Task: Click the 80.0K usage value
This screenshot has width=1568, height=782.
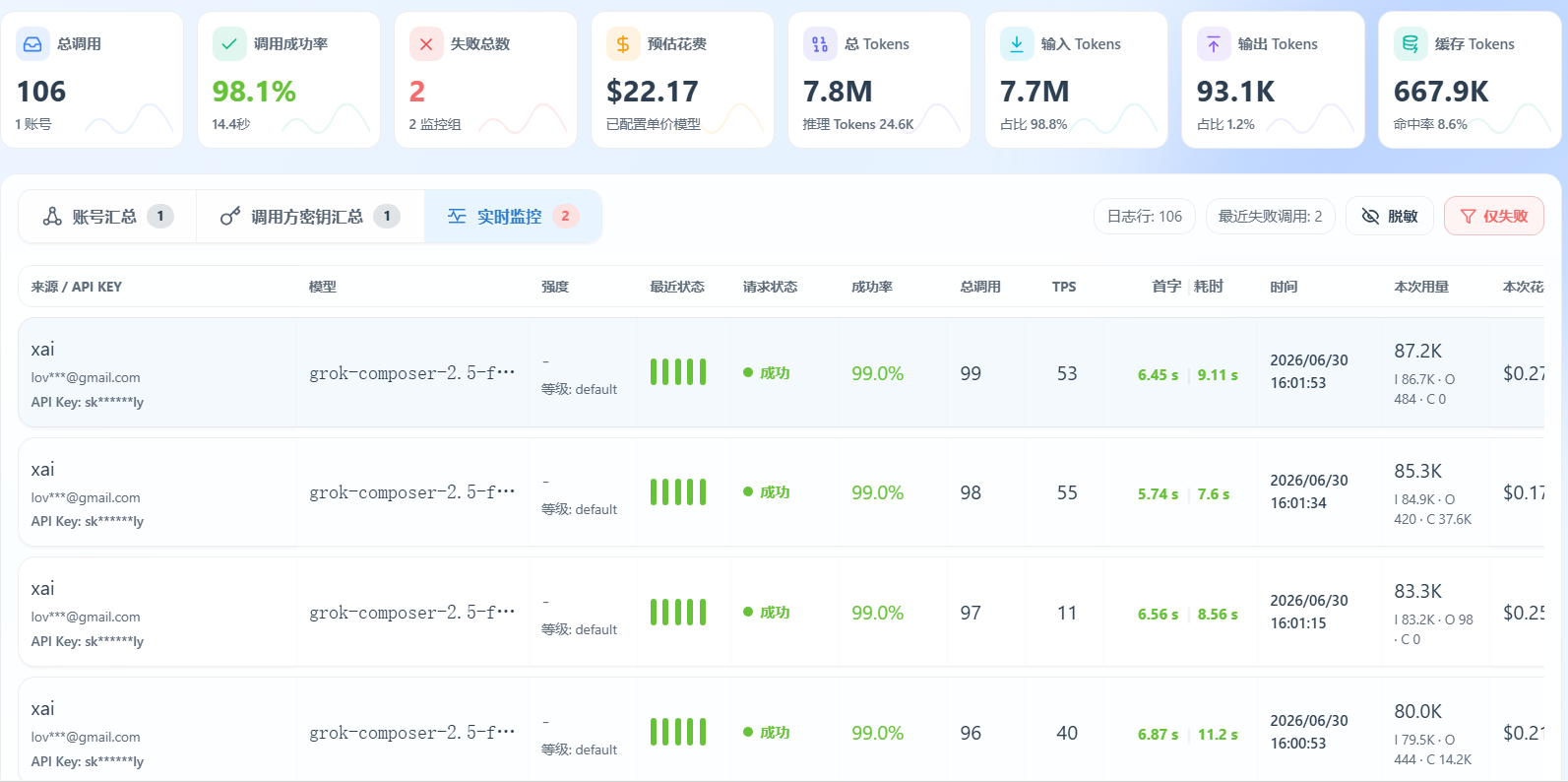Action: coord(1418,711)
